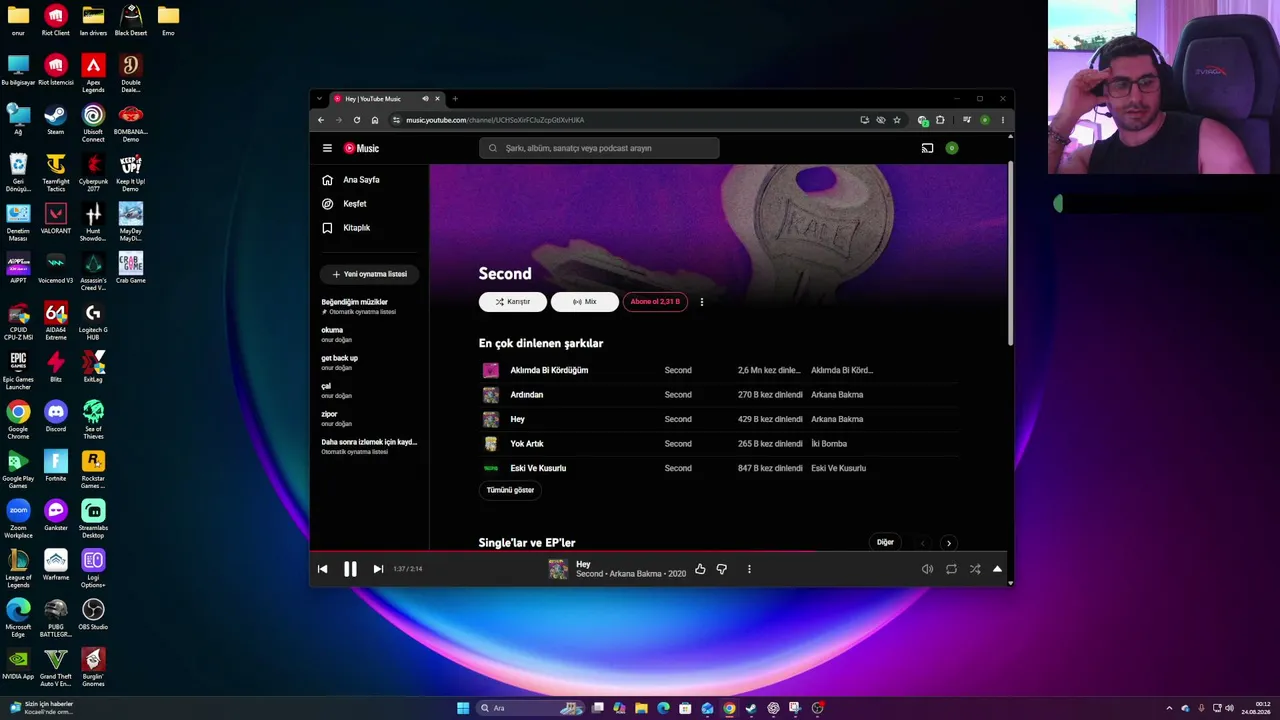Expand the player page with up arrow

[997, 569]
